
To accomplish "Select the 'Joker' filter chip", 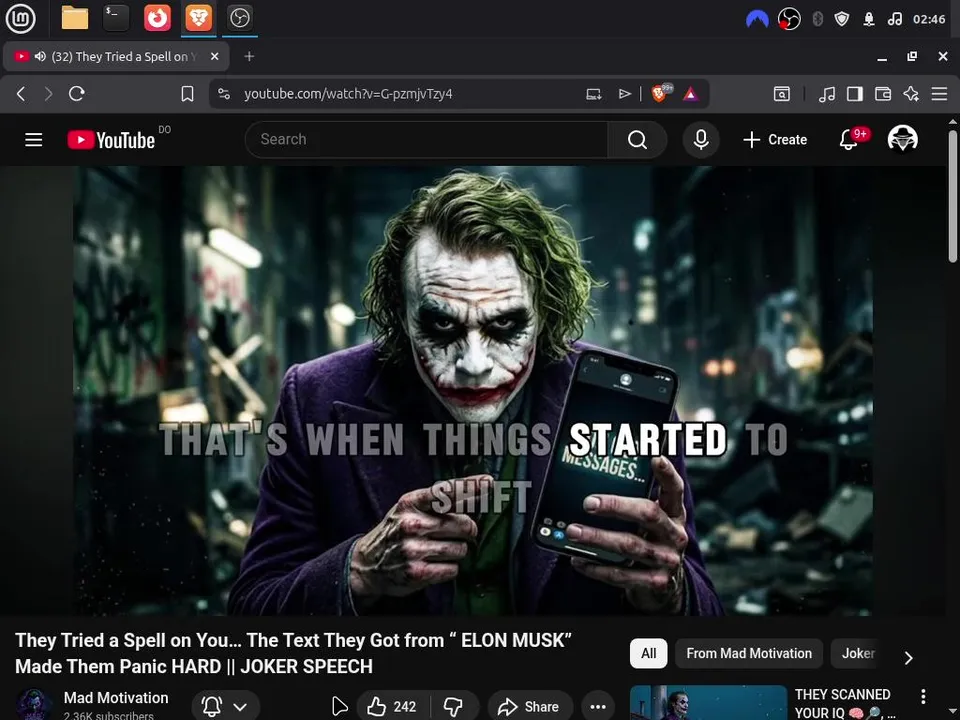I will 857,653.
